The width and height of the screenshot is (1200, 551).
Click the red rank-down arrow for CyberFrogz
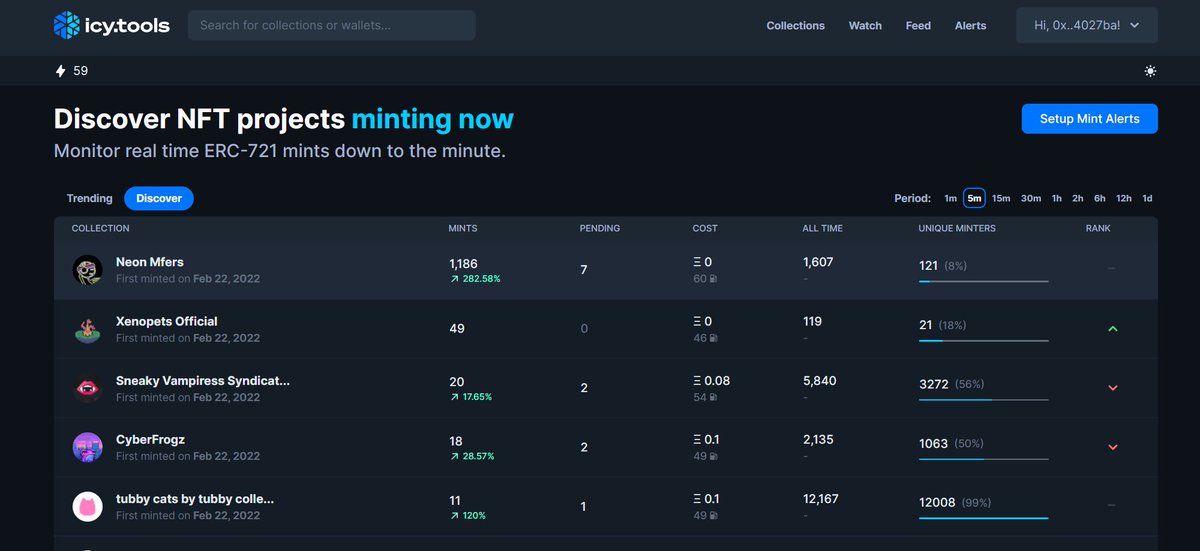click(1113, 447)
